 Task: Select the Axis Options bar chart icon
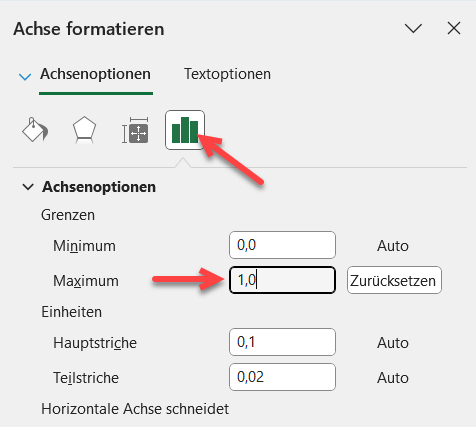[x=185, y=130]
